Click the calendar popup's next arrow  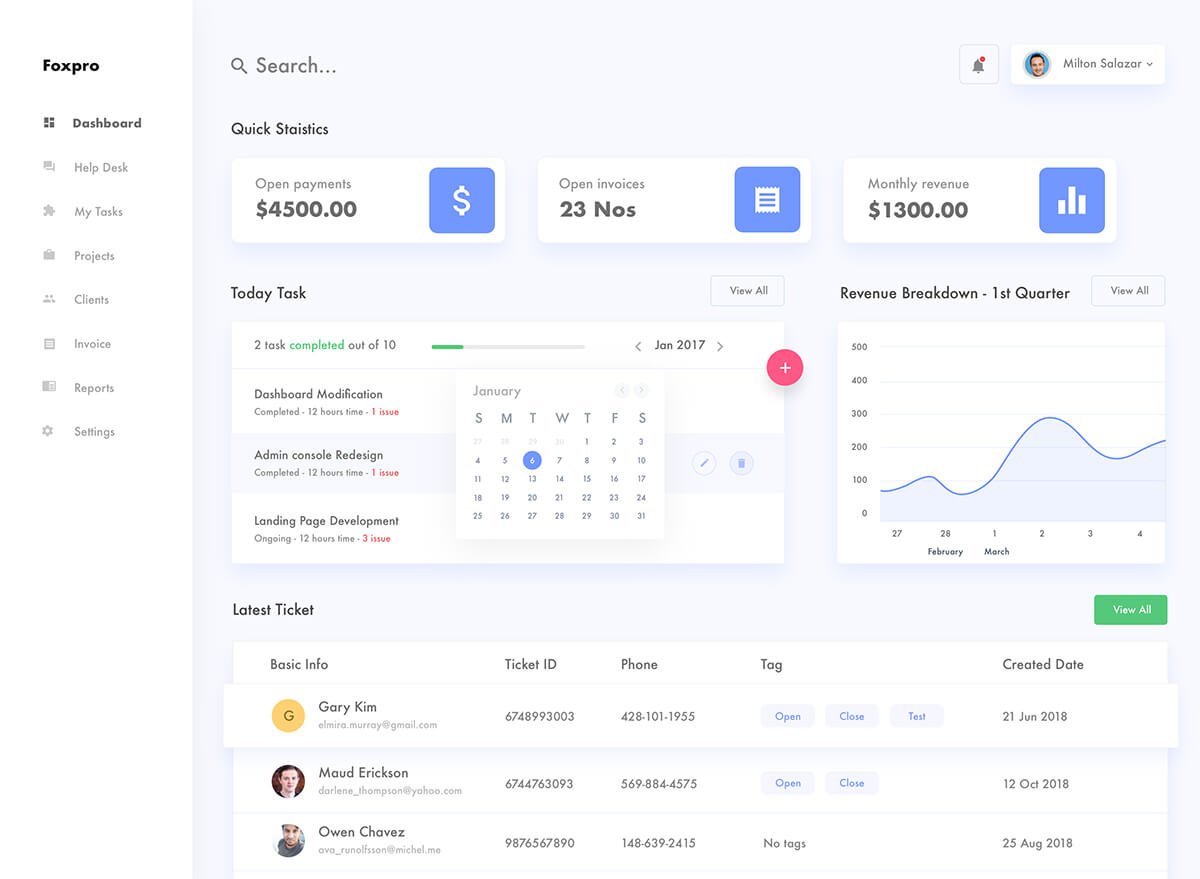click(x=641, y=391)
